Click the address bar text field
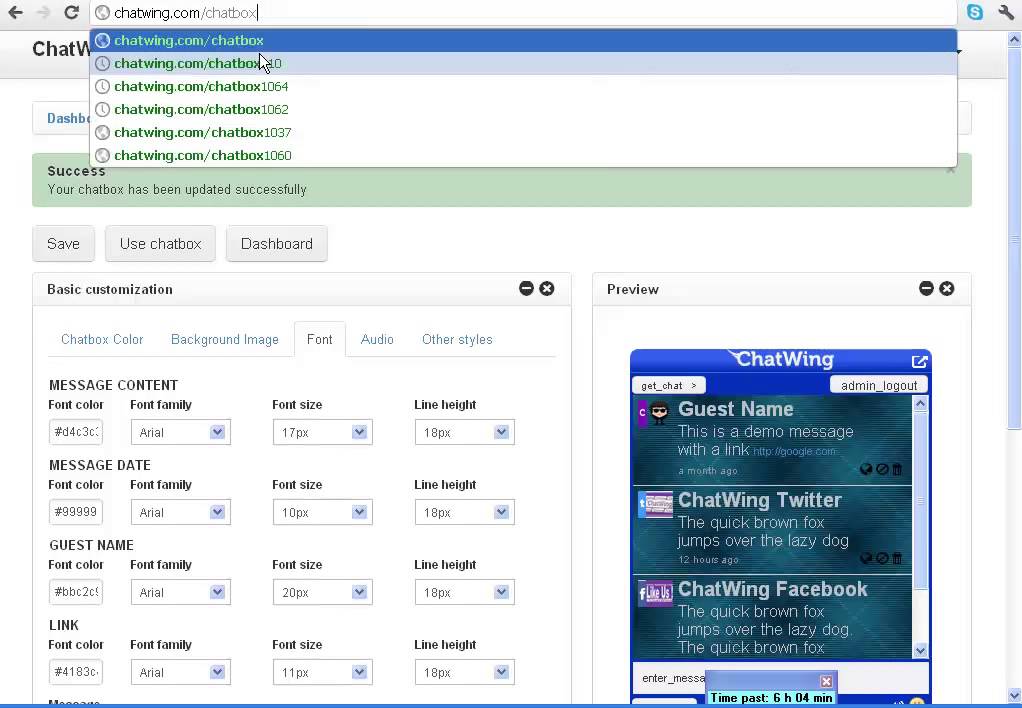1022x708 pixels. [523, 12]
